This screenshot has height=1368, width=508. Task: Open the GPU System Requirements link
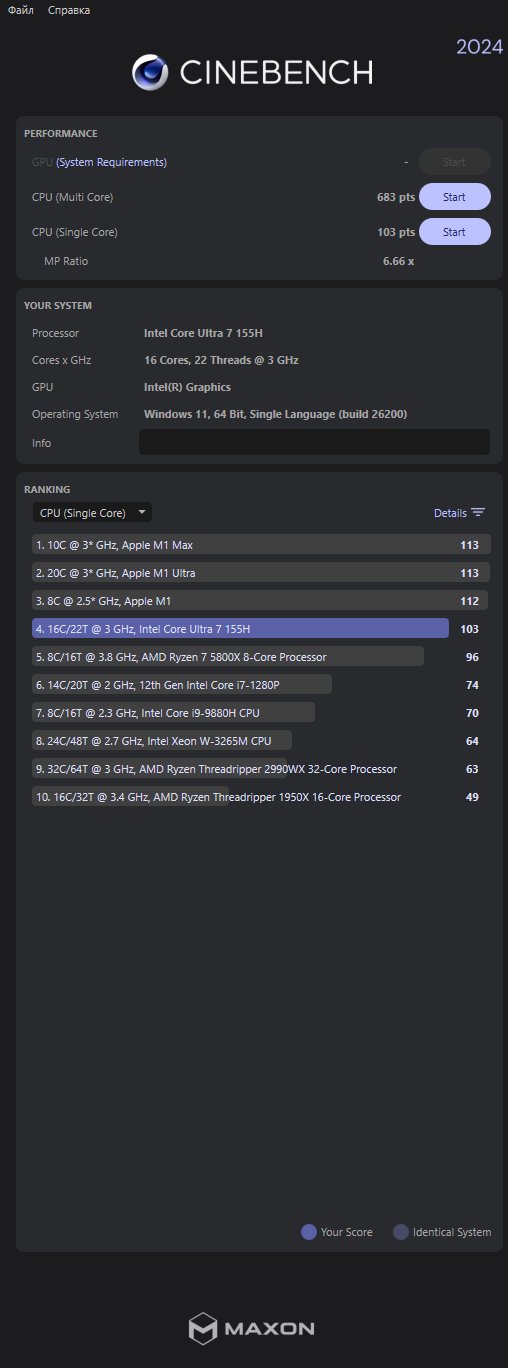(x=111, y=162)
